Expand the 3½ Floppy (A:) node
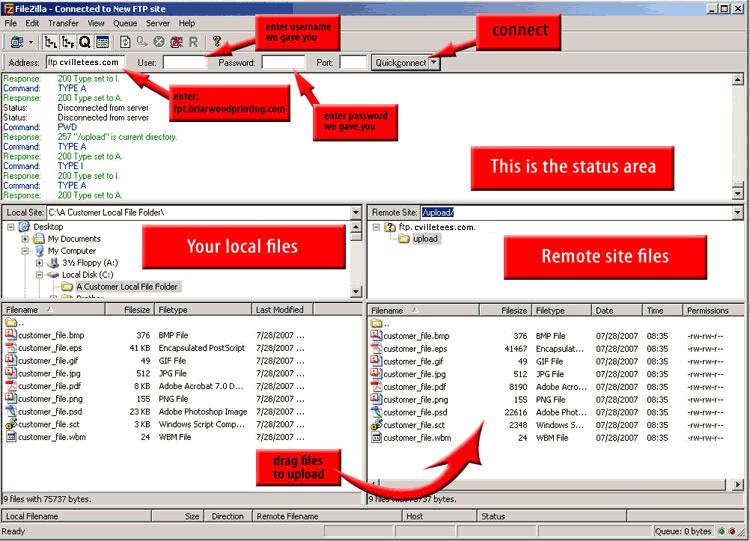The width and height of the screenshot is (750, 541). click(39, 263)
